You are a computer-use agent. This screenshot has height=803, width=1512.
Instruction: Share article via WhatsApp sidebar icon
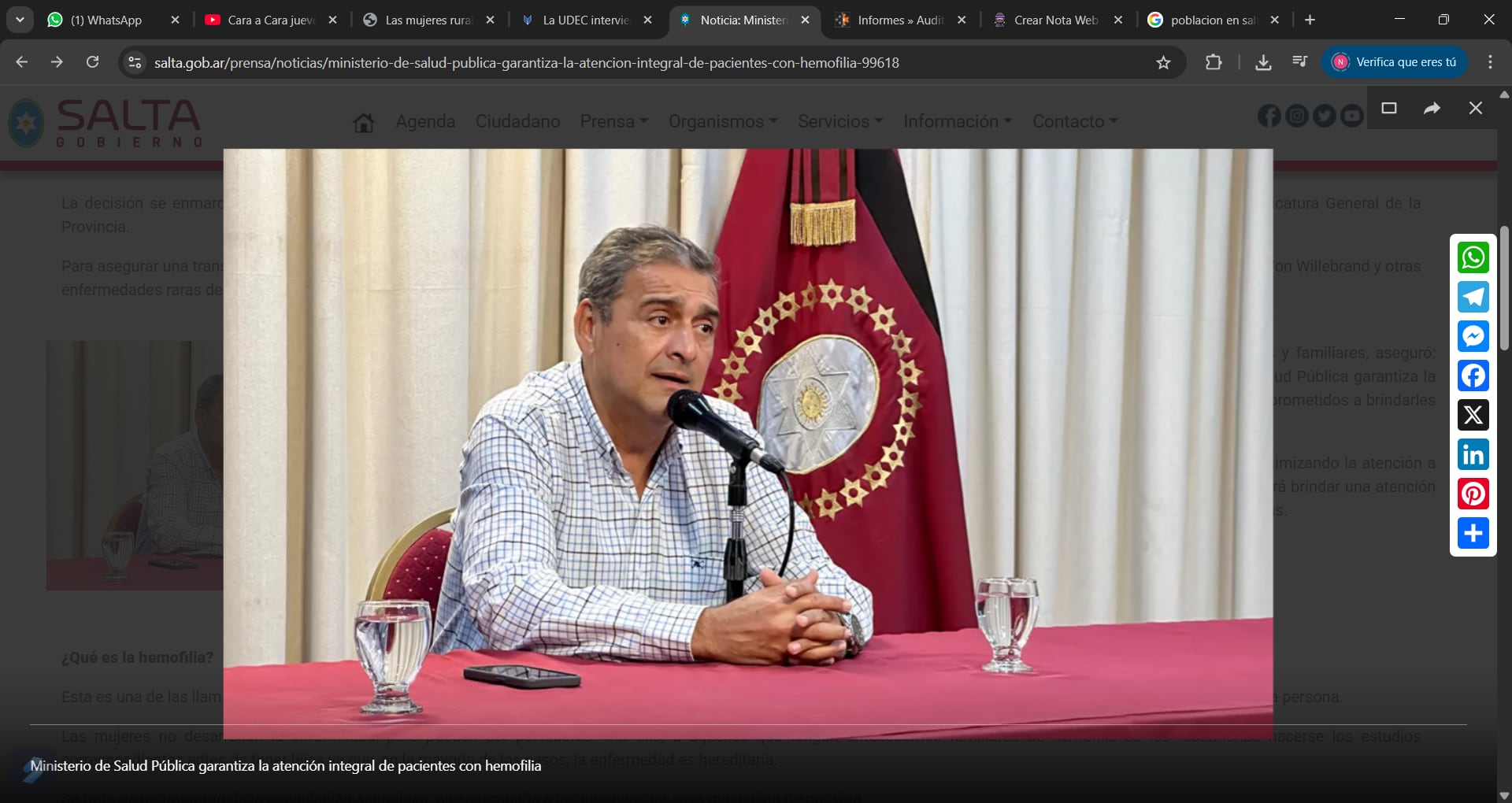(x=1473, y=257)
